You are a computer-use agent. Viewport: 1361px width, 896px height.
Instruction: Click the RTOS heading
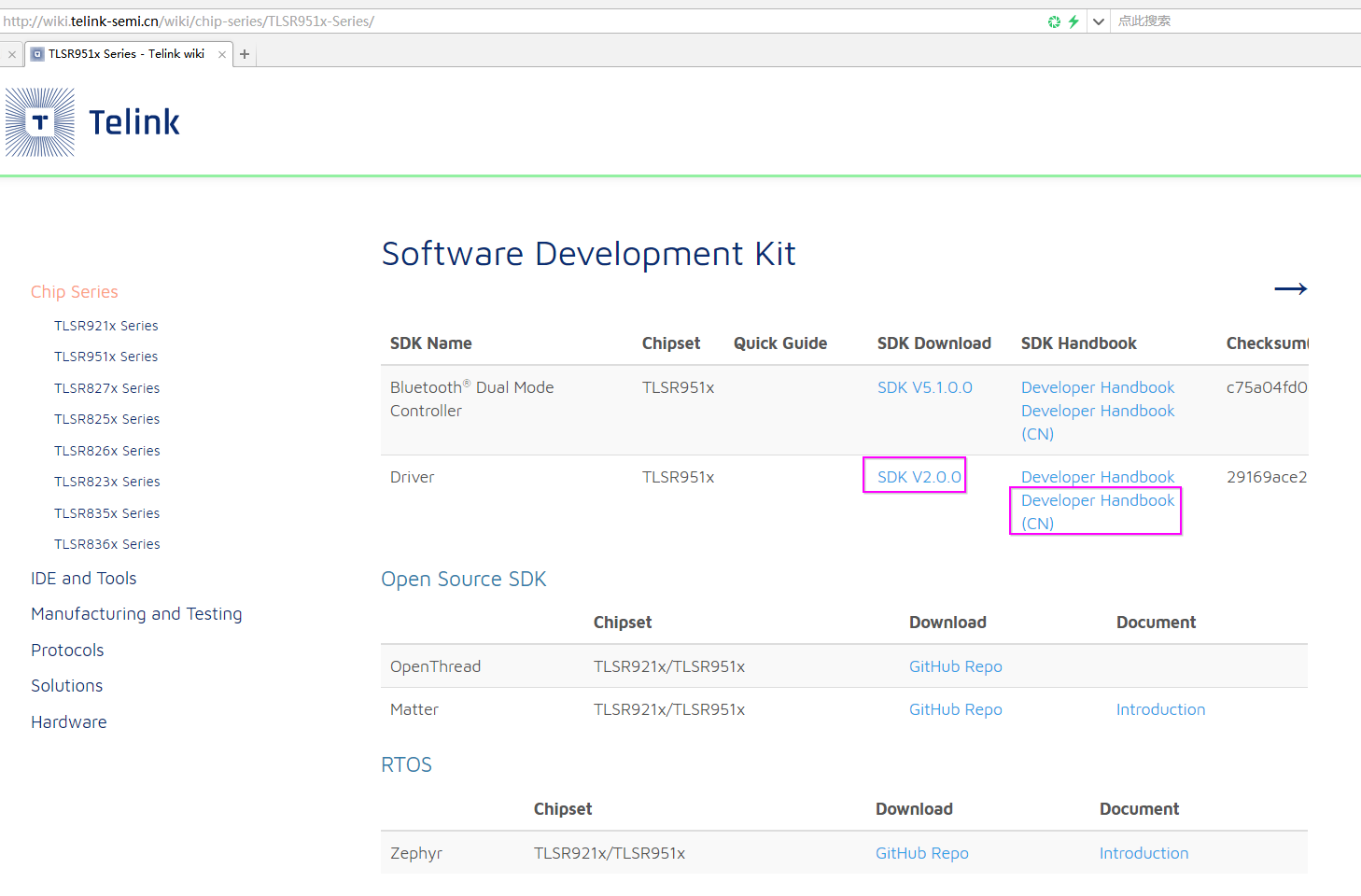click(x=407, y=765)
